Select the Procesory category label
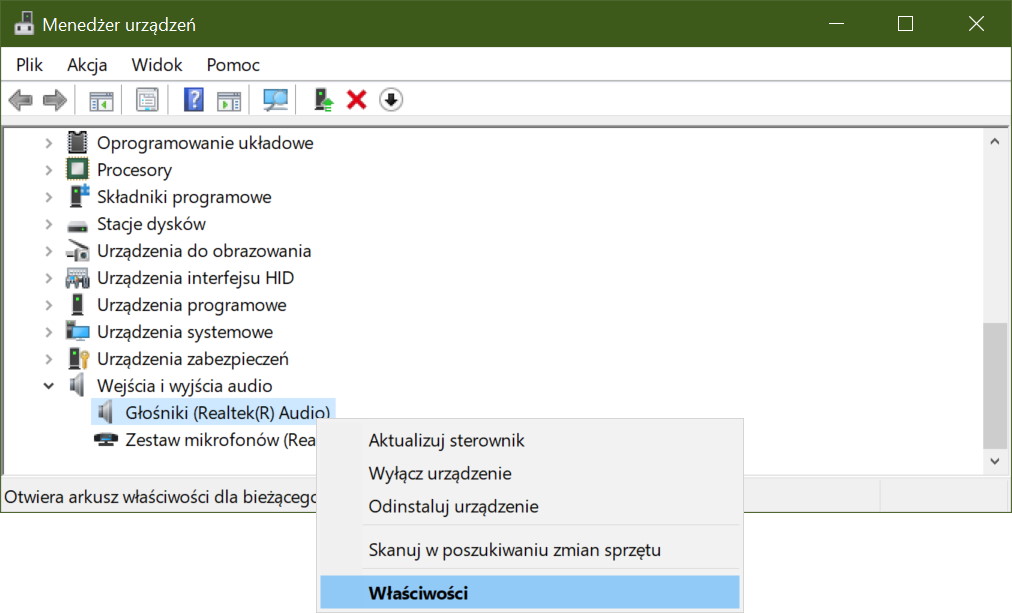1012x613 pixels. (134, 170)
